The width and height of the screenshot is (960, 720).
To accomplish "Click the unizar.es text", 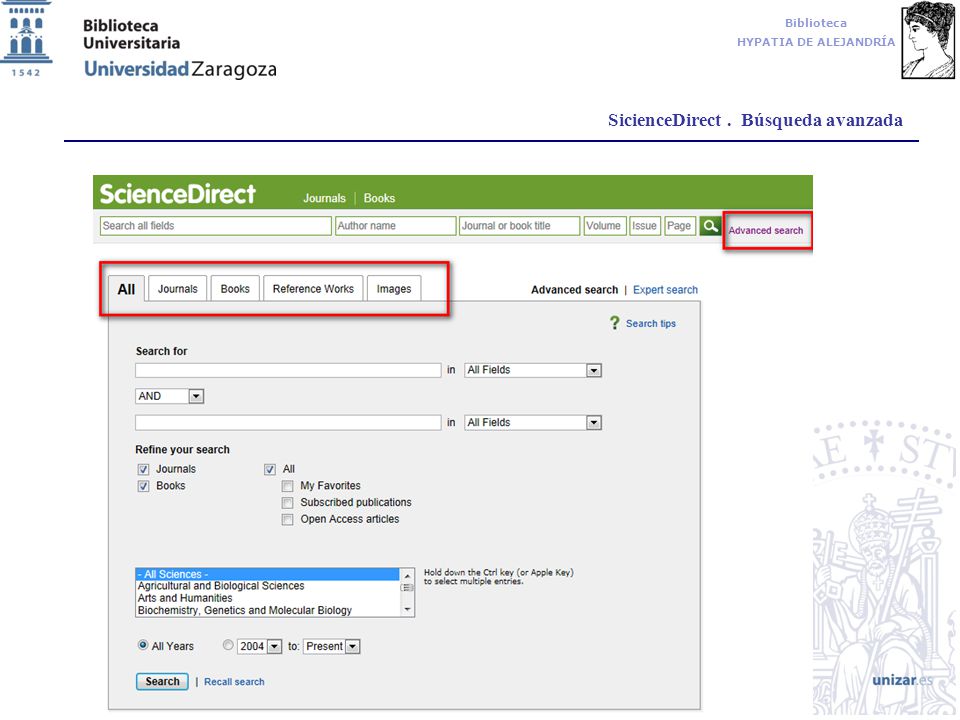I will tap(903, 680).
